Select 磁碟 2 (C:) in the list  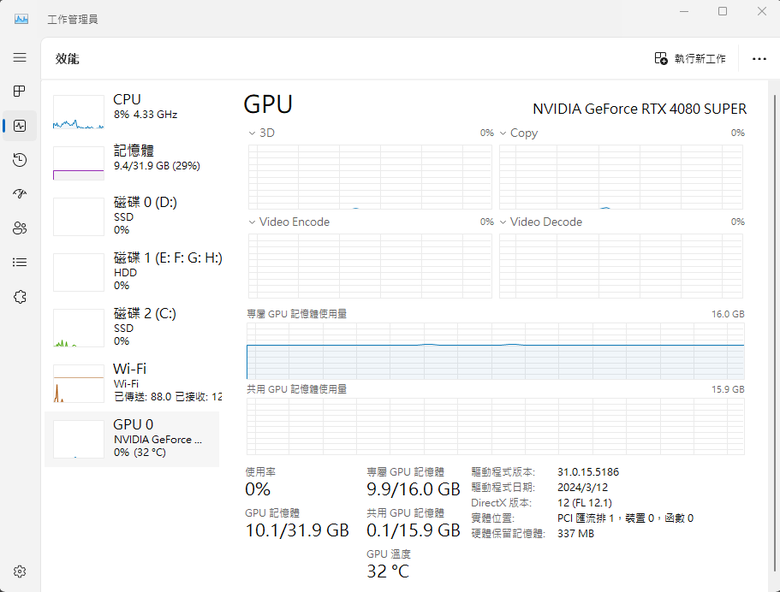(x=132, y=327)
